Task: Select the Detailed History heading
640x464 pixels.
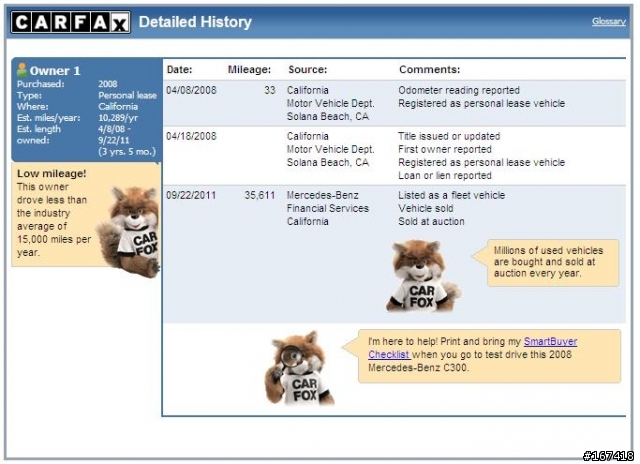Action: point(195,22)
